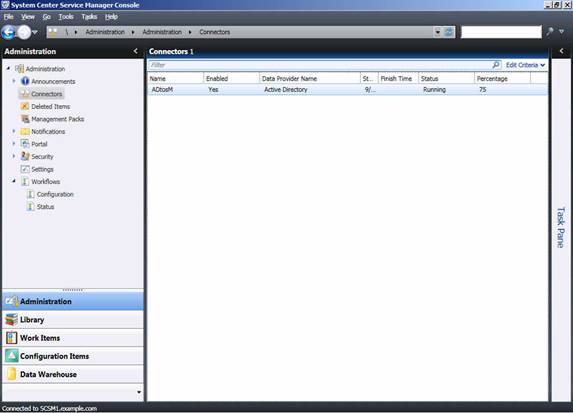The width and height of the screenshot is (573, 413).
Task: Open the Help menu
Action: 111,17
